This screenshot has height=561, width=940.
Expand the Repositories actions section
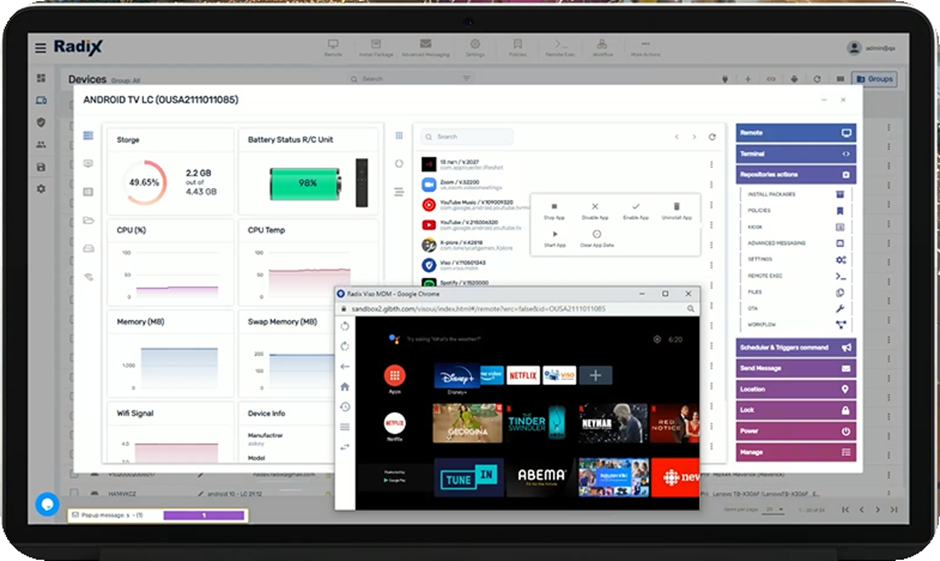[795, 175]
